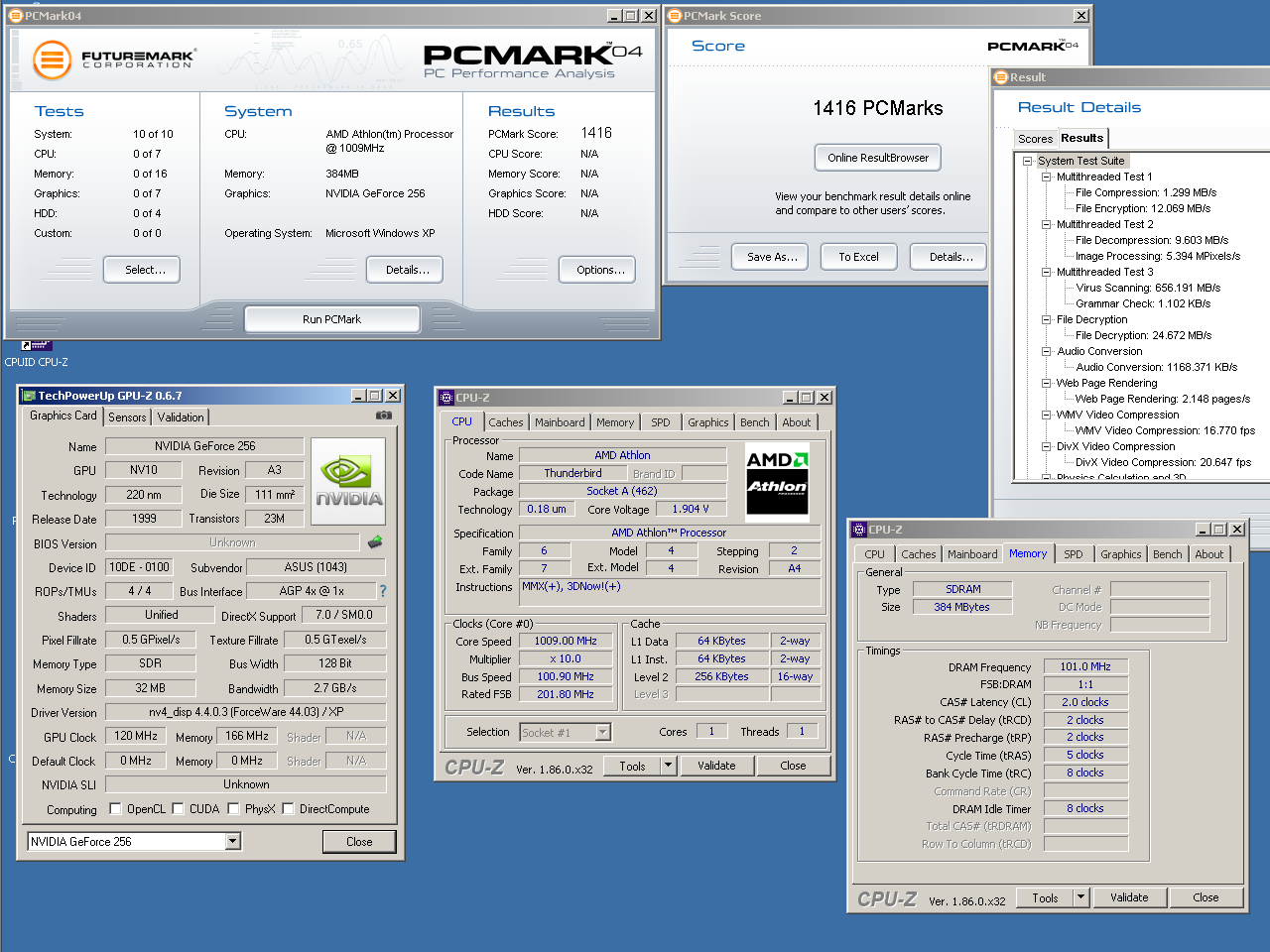
Task: Click the NVIDIA logo in GPU-Z
Action: (348, 481)
